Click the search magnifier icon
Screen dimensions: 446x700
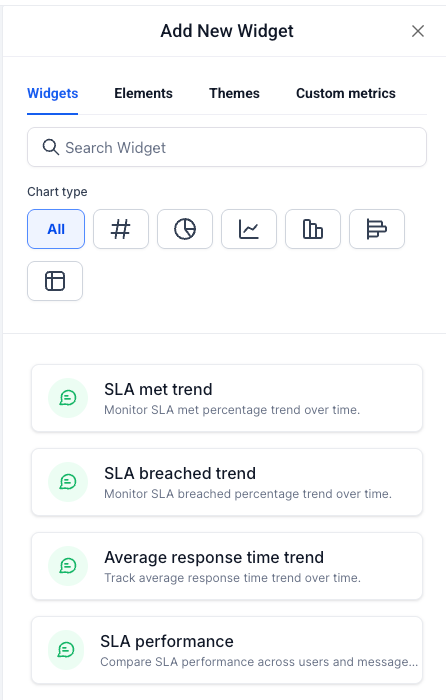coord(50,147)
